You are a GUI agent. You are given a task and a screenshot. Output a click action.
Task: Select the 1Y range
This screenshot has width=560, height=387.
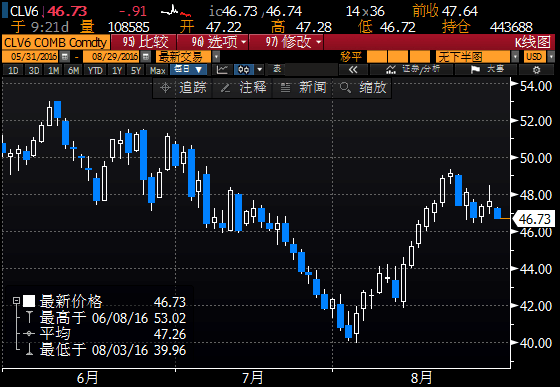point(117,70)
